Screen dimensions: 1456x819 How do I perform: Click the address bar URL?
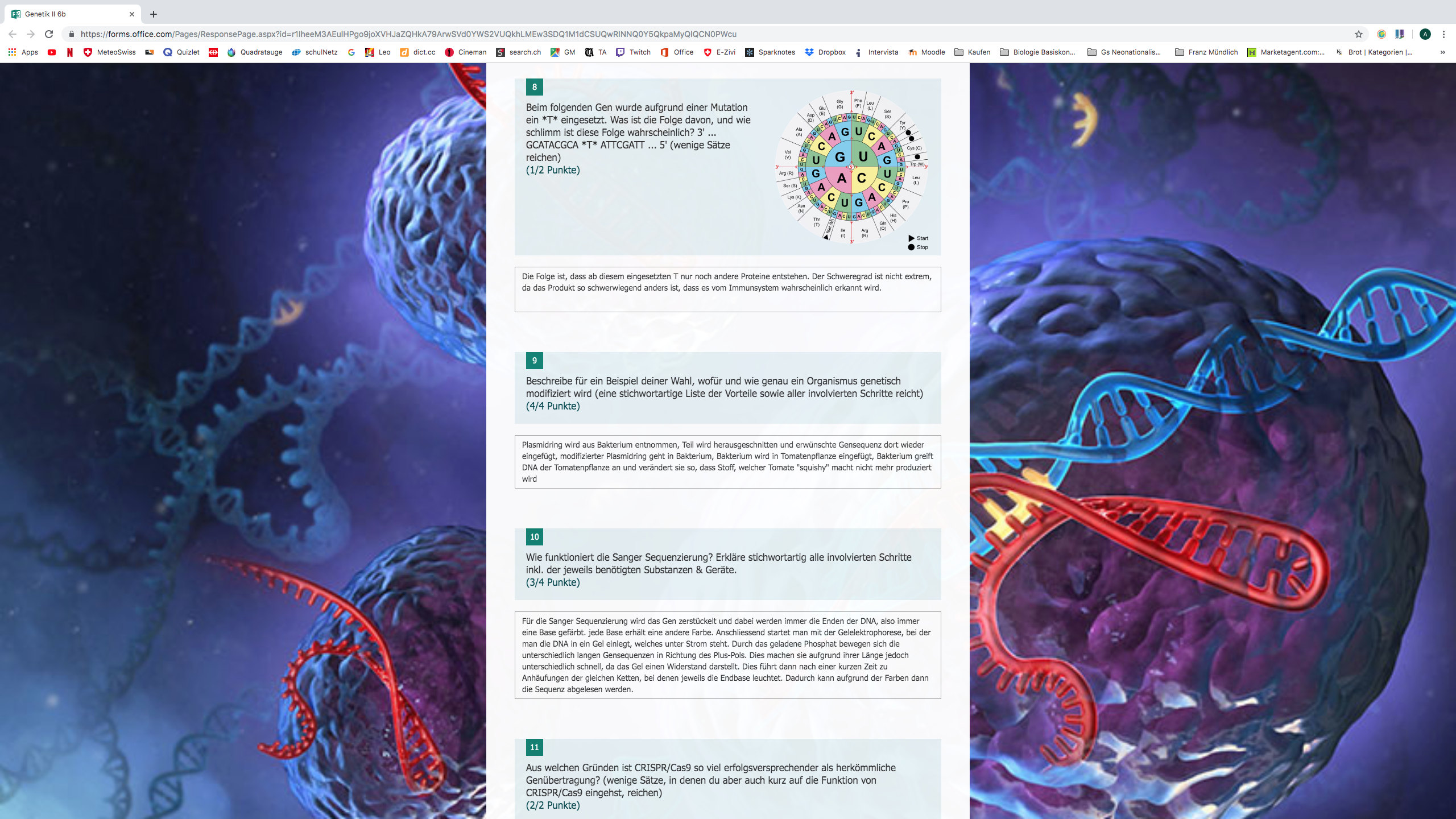(x=408, y=34)
